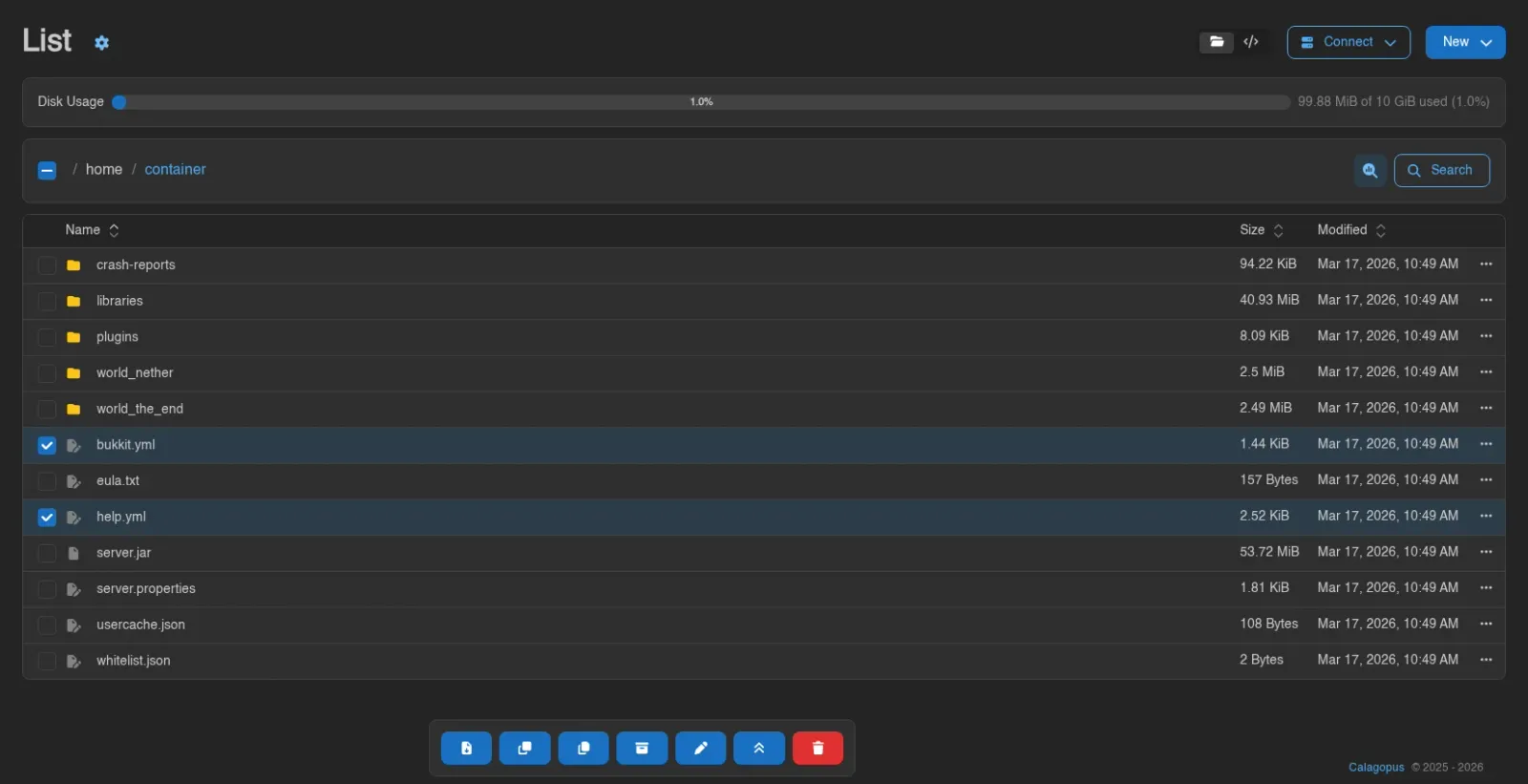Open the server.properties file
The image size is (1528, 784).
coord(145,589)
